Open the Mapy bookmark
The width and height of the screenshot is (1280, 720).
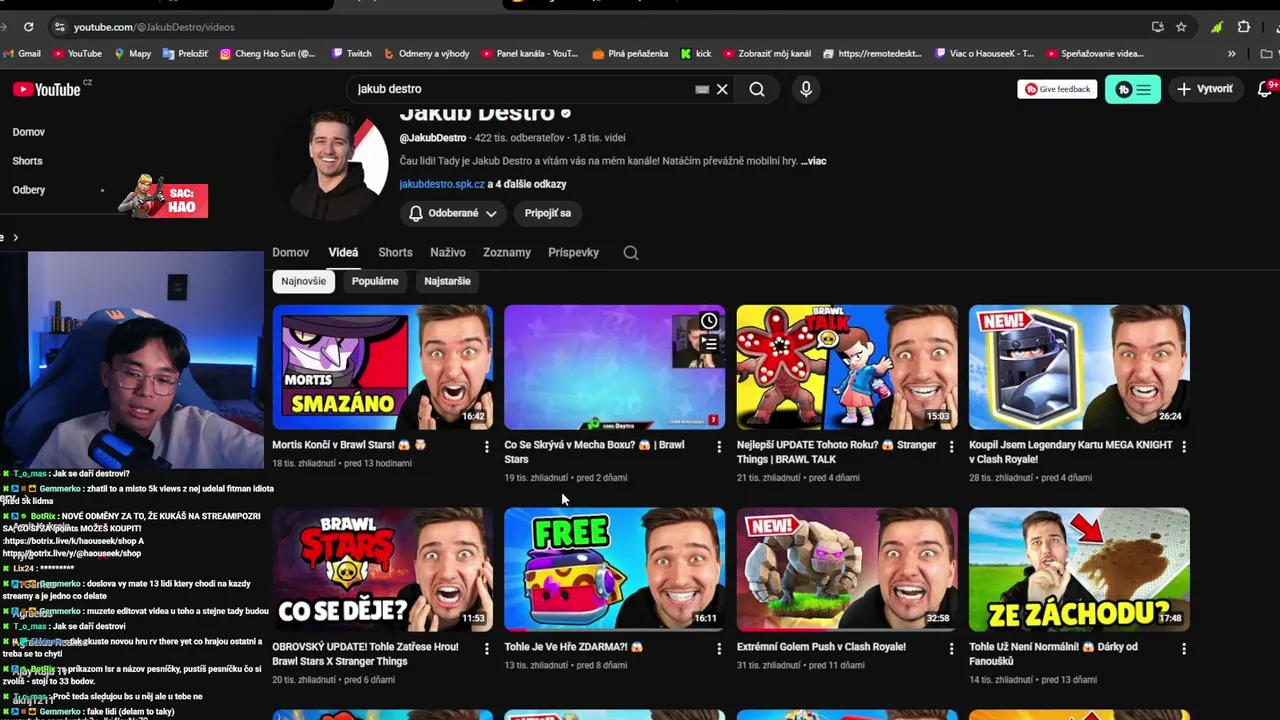coord(132,54)
